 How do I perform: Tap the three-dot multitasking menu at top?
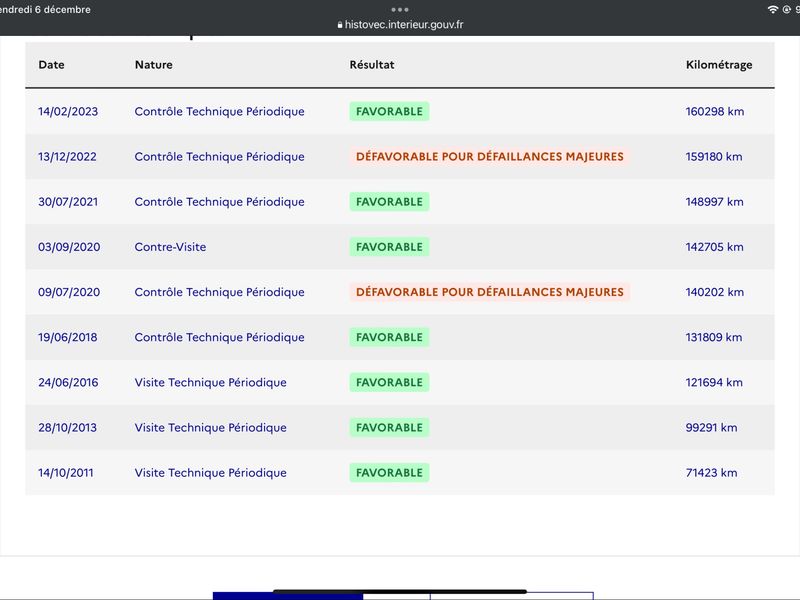[399, 10]
